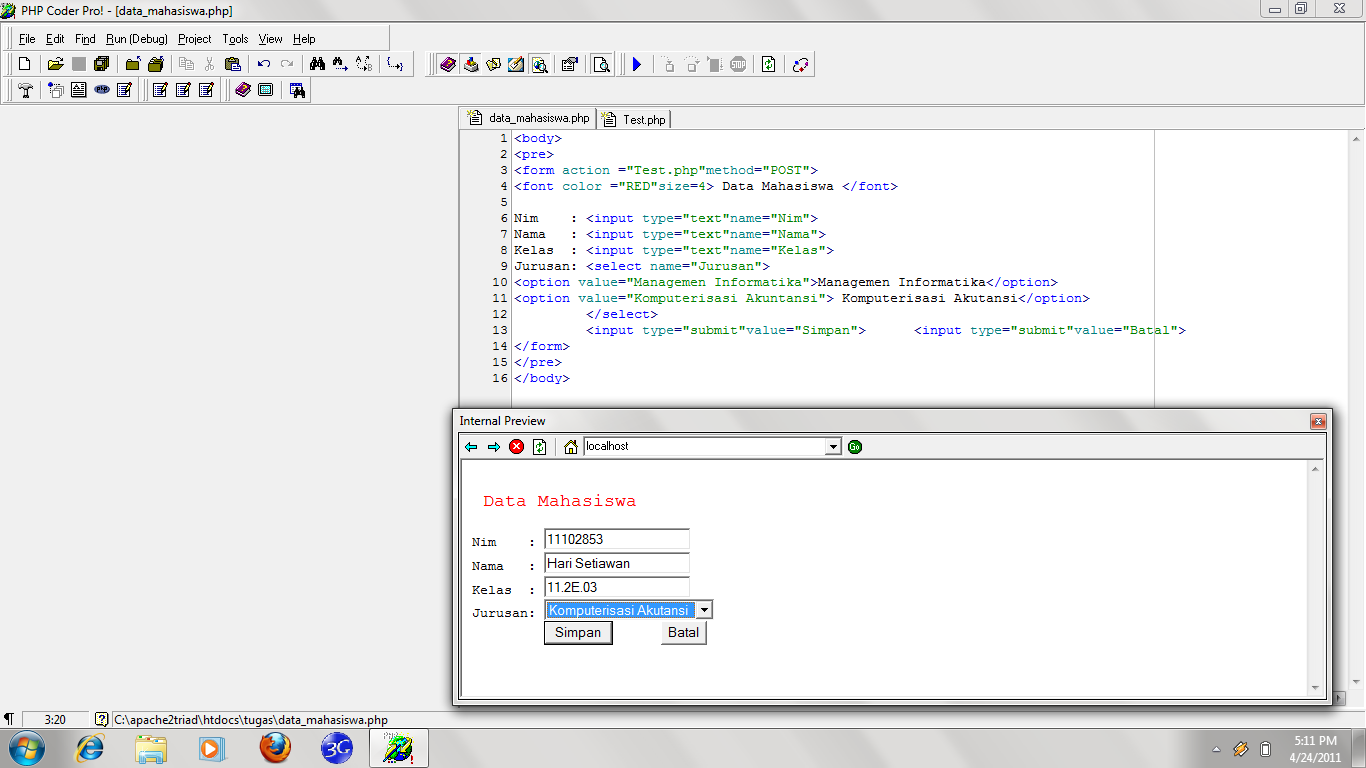Click the globe with magnifier preview icon

tap(539, 64)
